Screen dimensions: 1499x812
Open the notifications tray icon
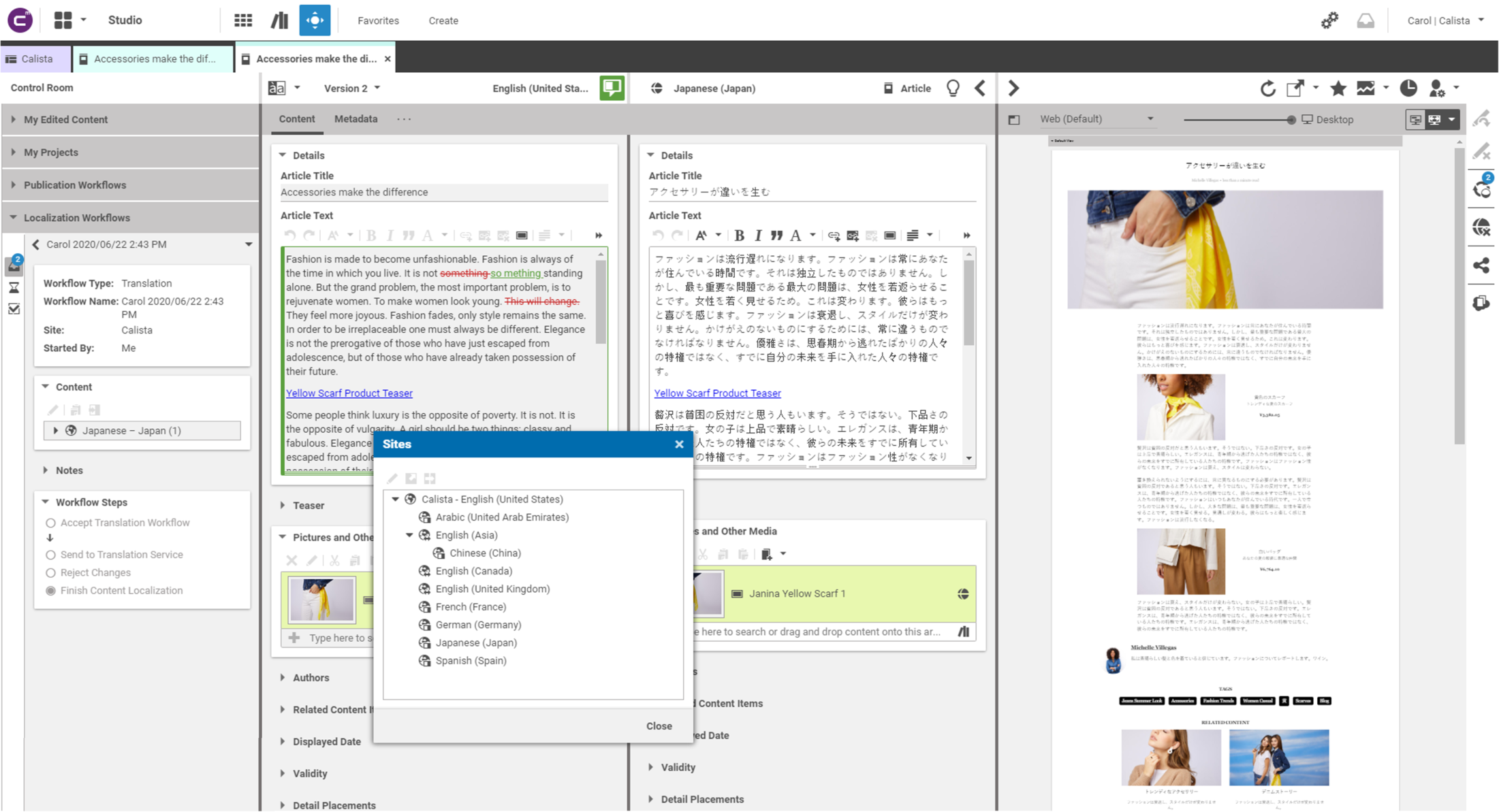pos(1365,20)
